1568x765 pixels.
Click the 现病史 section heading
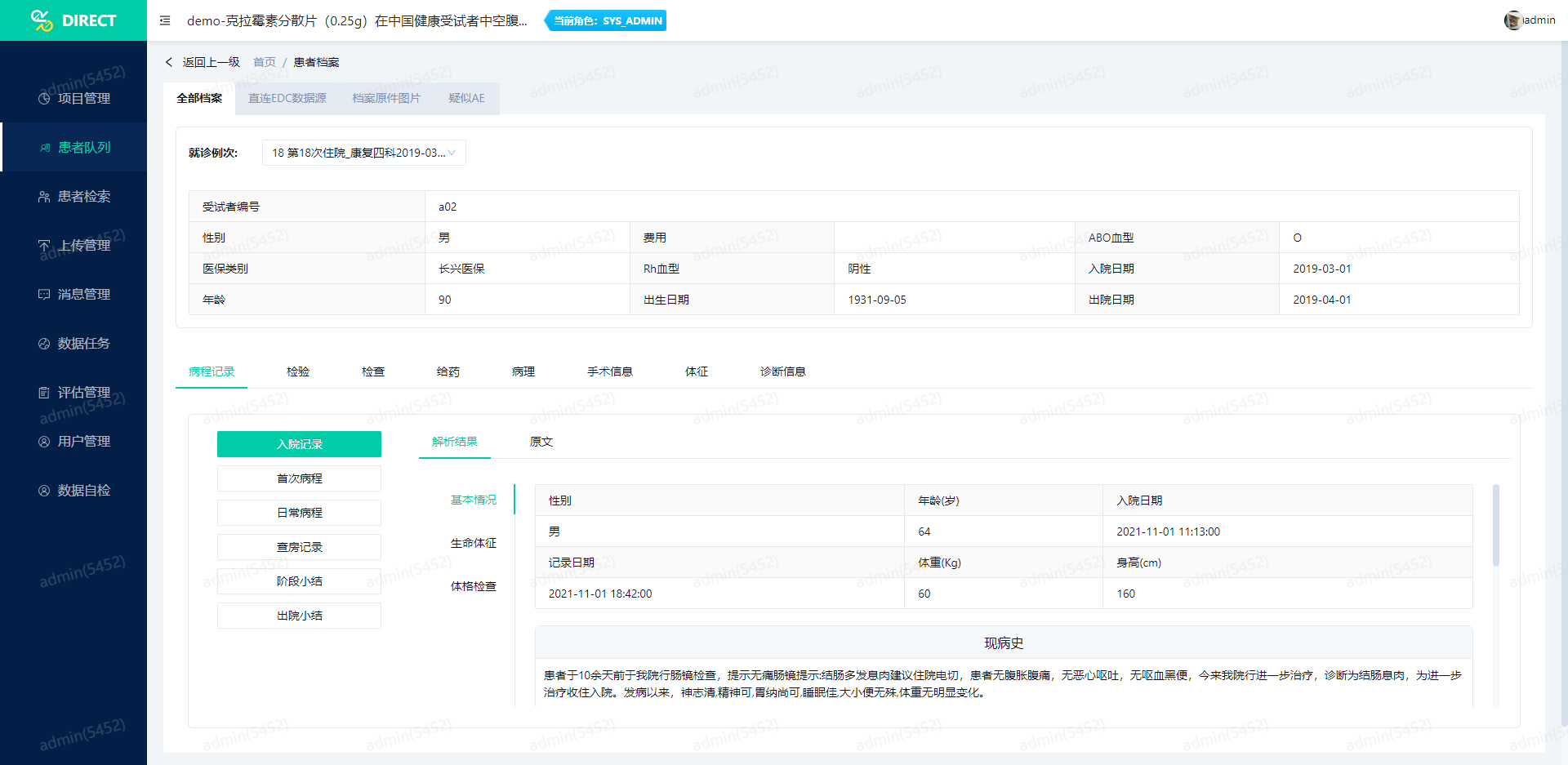click(x=1004, y=643)
